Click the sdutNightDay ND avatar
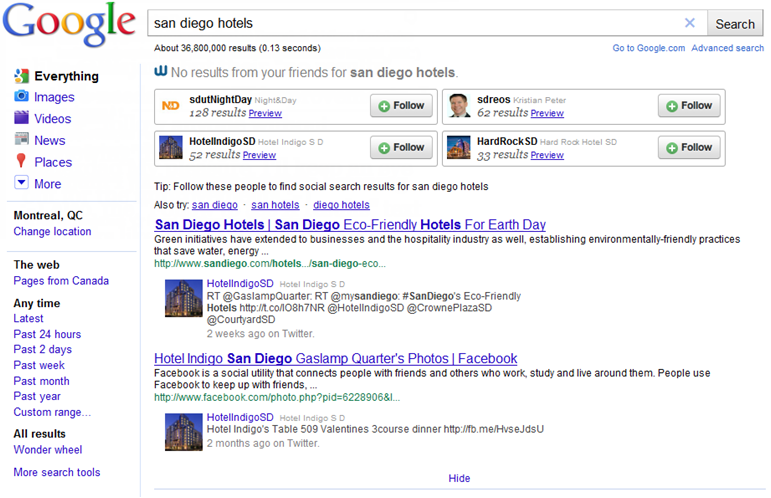The height and width of the screenshot is (498, 771). tap(171, 106)
